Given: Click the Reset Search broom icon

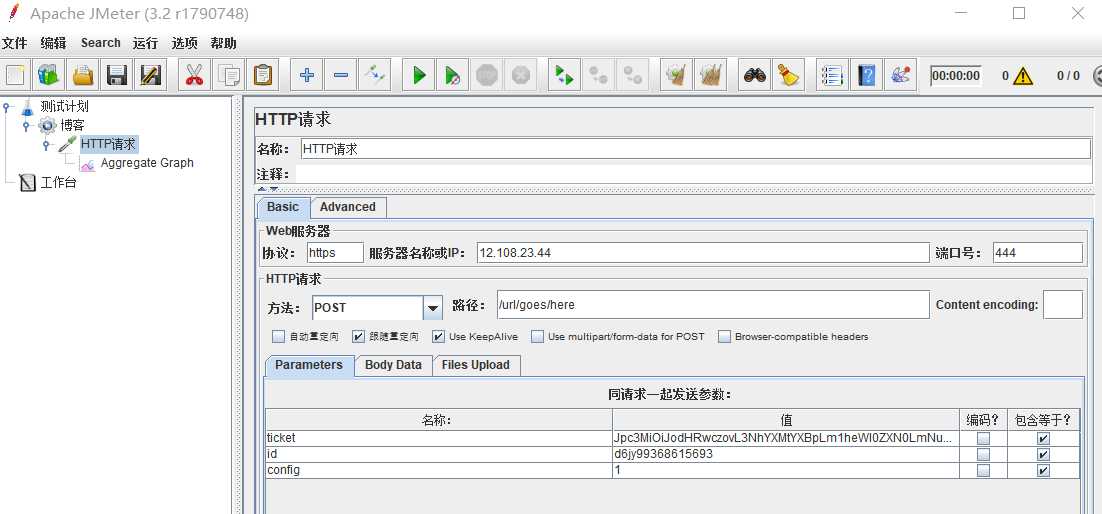Looking at the screenshot, I should (x=789, y=75).
